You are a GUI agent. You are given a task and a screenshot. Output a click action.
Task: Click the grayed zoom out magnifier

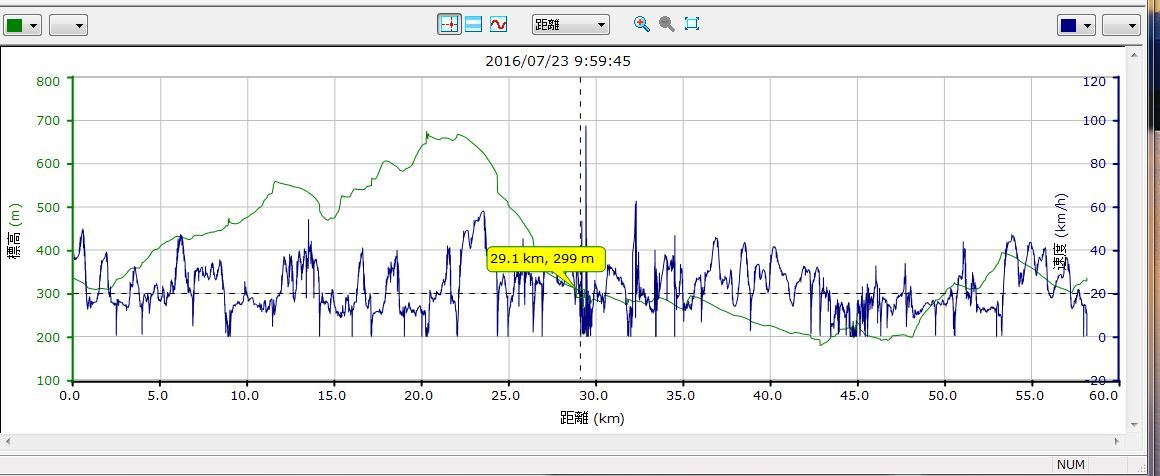(667, 24)
